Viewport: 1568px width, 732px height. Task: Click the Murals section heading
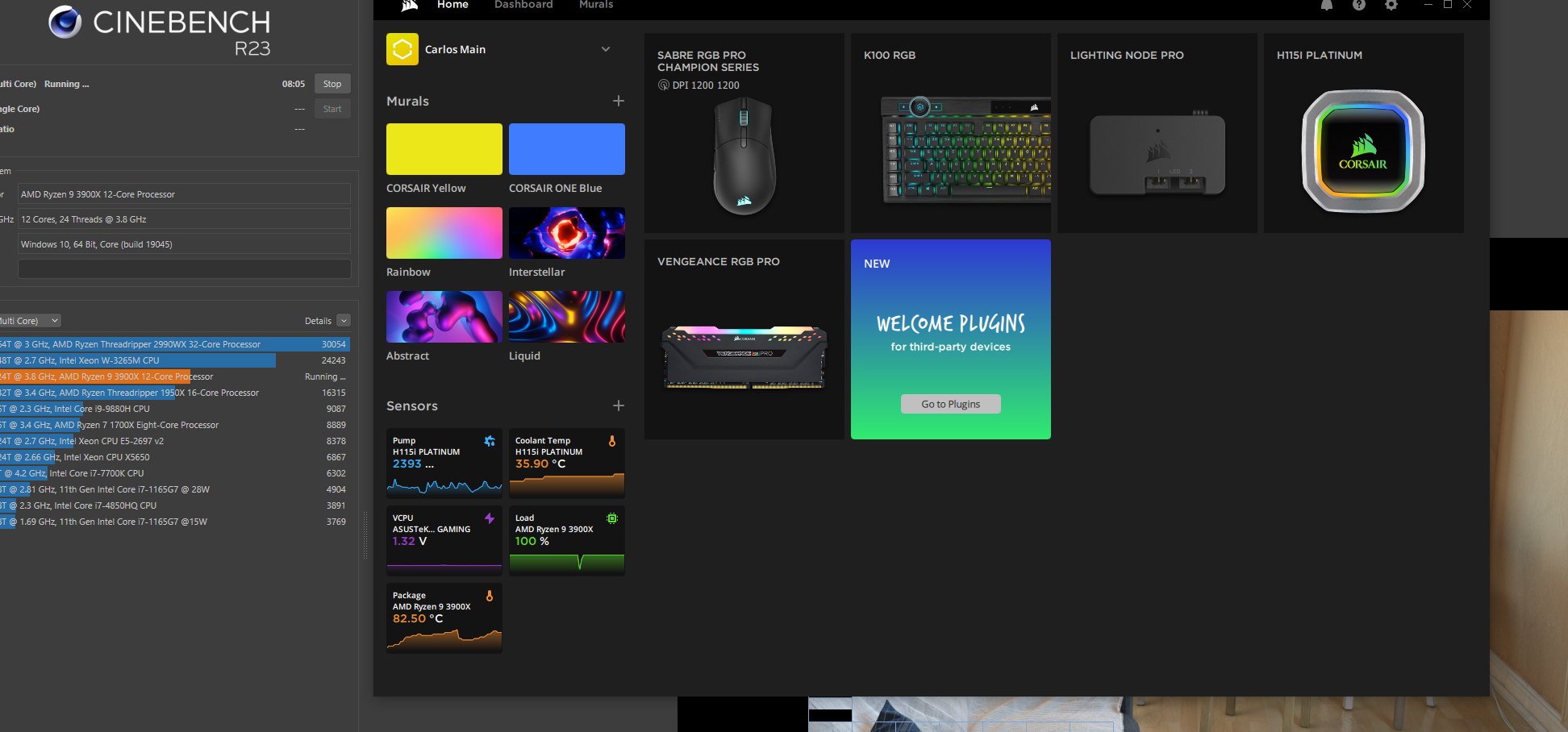pyautogui.click(x=407, y=101)
